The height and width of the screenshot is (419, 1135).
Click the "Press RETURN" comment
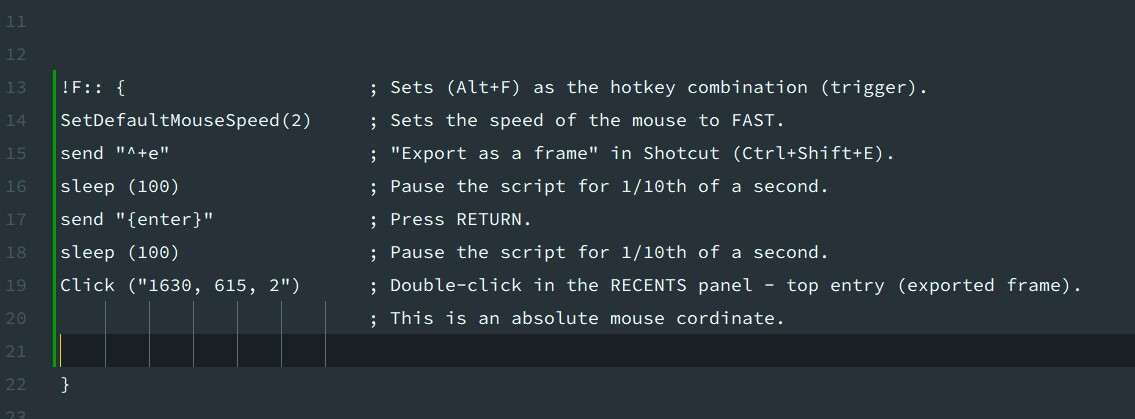coord(461,220)
